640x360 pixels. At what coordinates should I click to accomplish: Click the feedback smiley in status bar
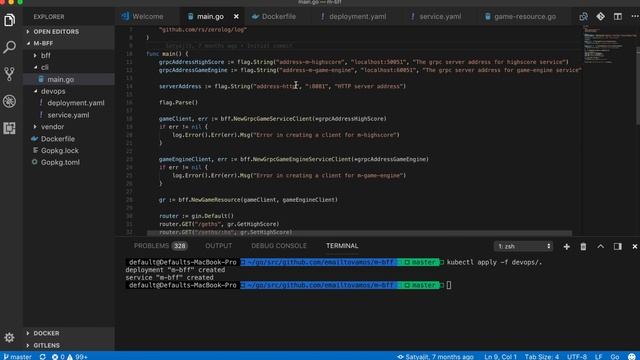point(632,357)
